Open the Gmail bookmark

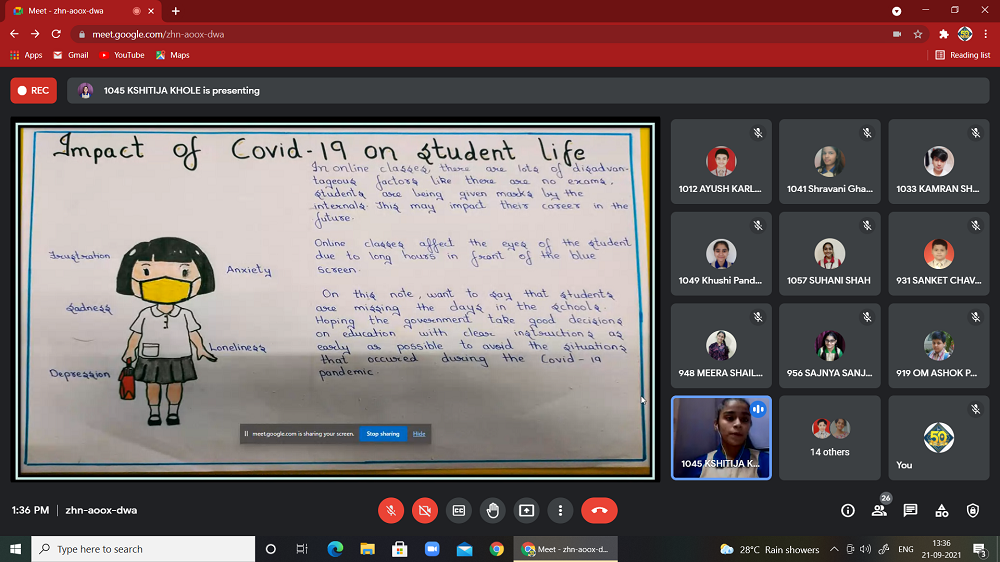71,55
